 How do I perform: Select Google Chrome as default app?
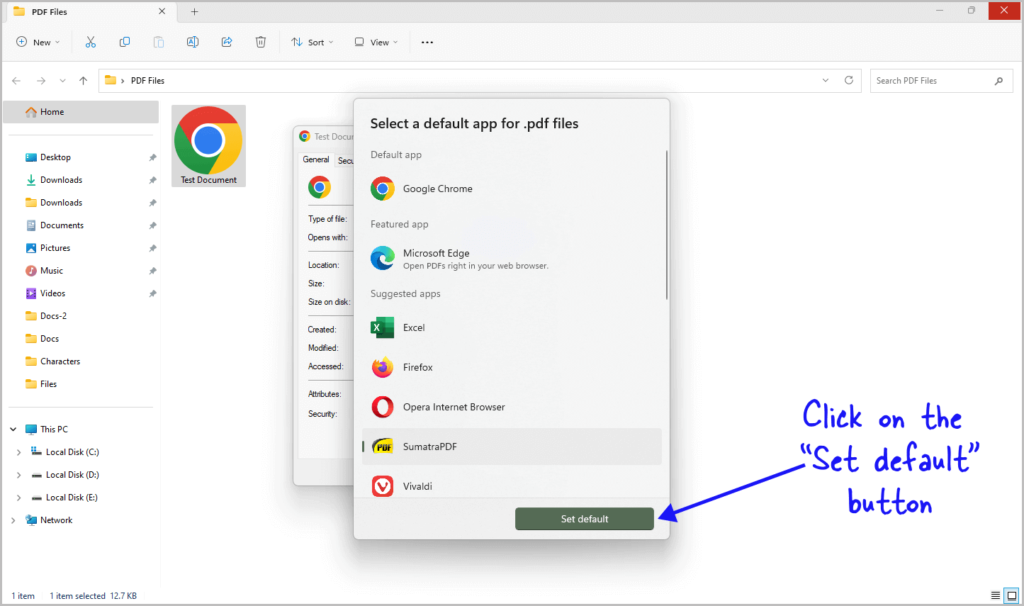pyautogui.click(x=511, y=189)
